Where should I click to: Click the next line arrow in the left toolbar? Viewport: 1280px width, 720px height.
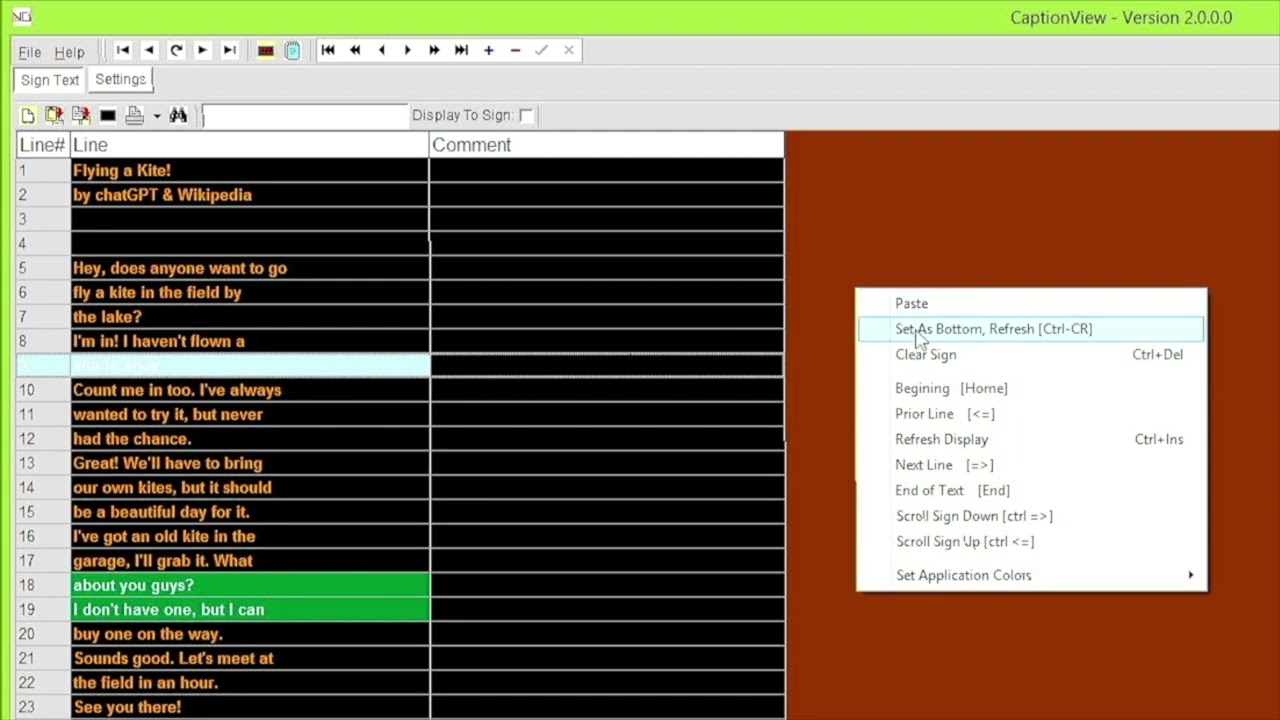[x=203, y=50]
